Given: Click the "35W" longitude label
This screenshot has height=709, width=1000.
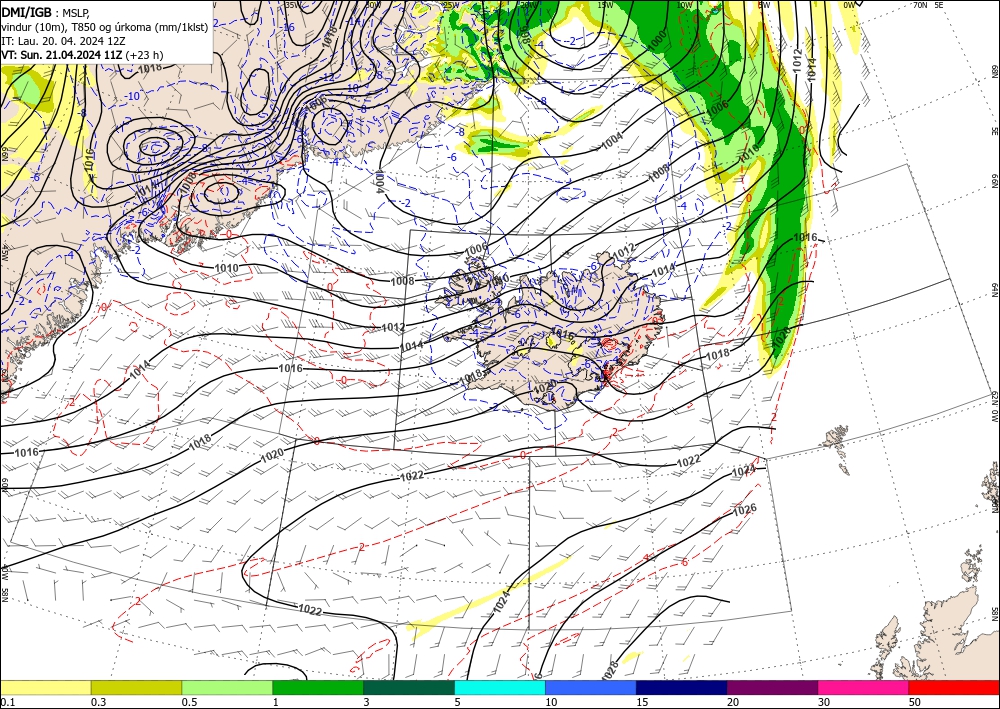Looking at the screenshot, I should coord(292,4).
